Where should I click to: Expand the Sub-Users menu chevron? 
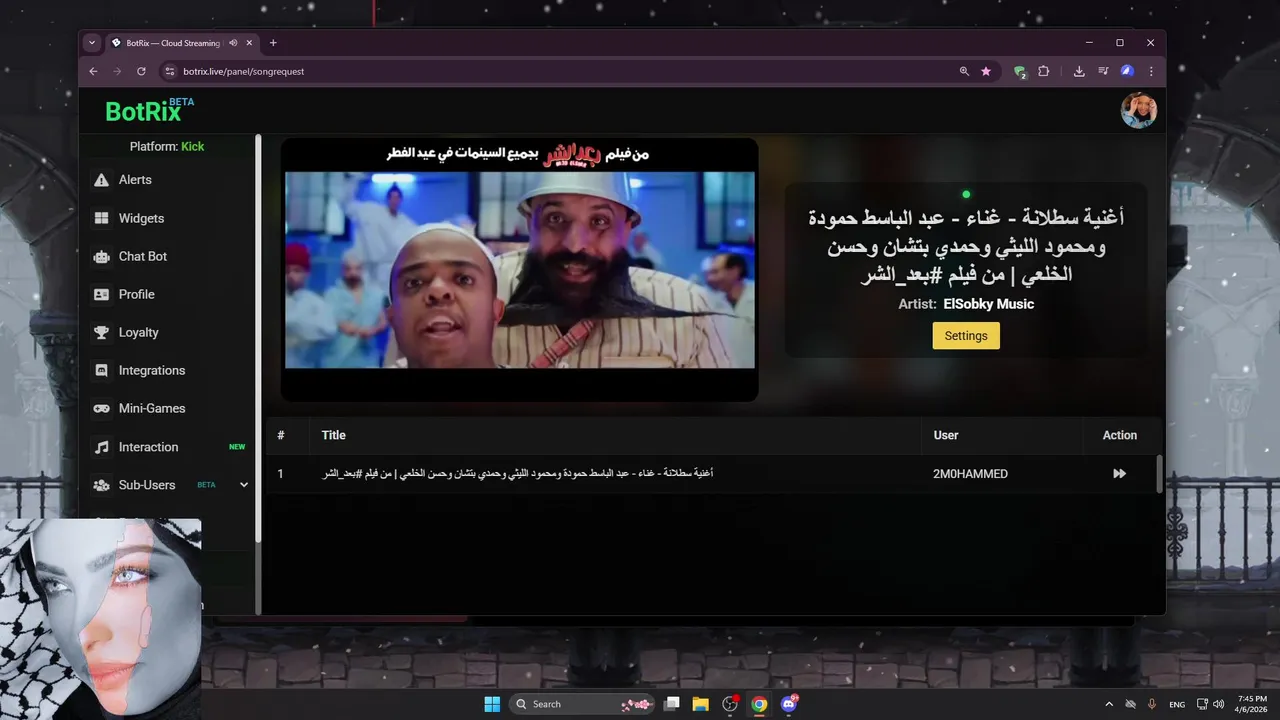[244, 485]
